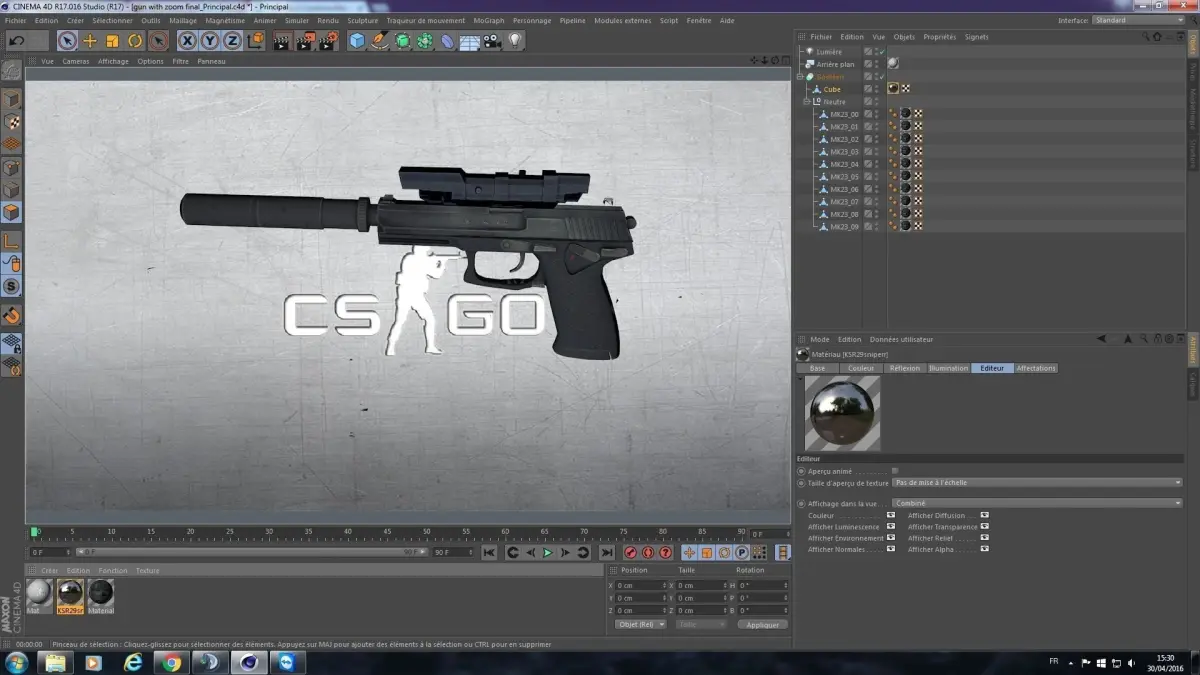Open the render settings clapperboard with gear
1200x675 pixels.
click(x=328, y=41)
